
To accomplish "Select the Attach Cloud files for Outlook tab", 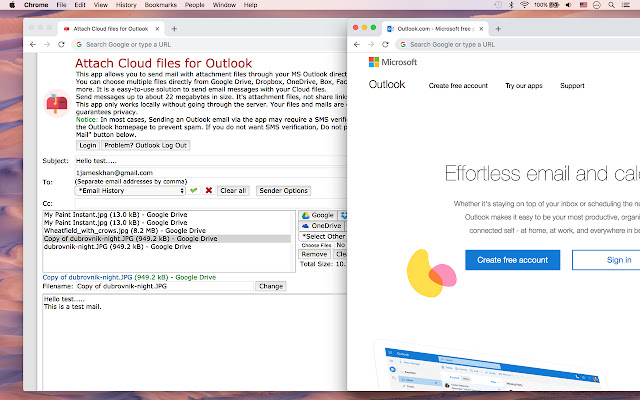I will click(111, 29).
